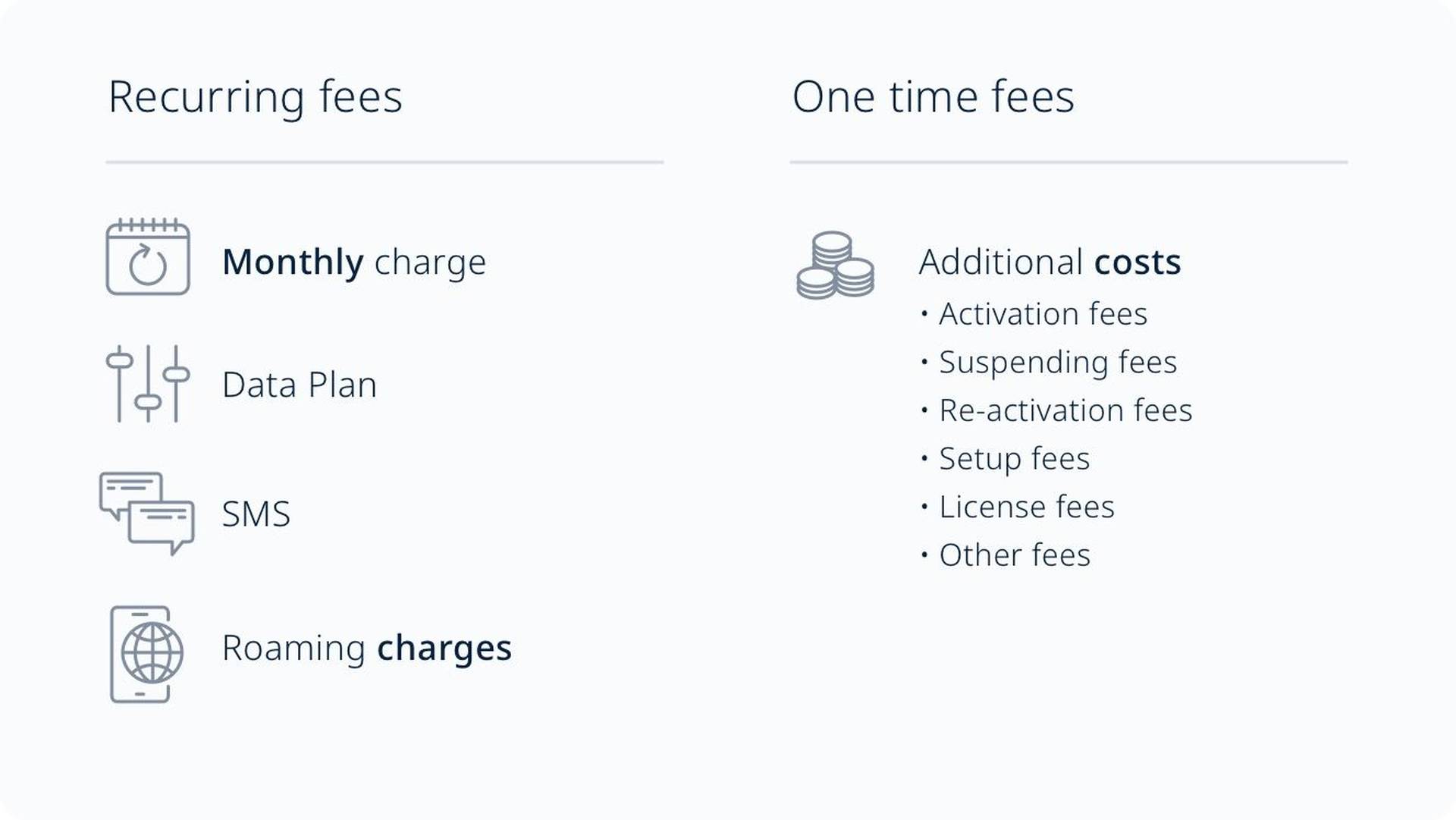The width and height of the screenshot is (1456, 820).
Task: Click the Roaming charges text
Action: (x=367, y=649)
